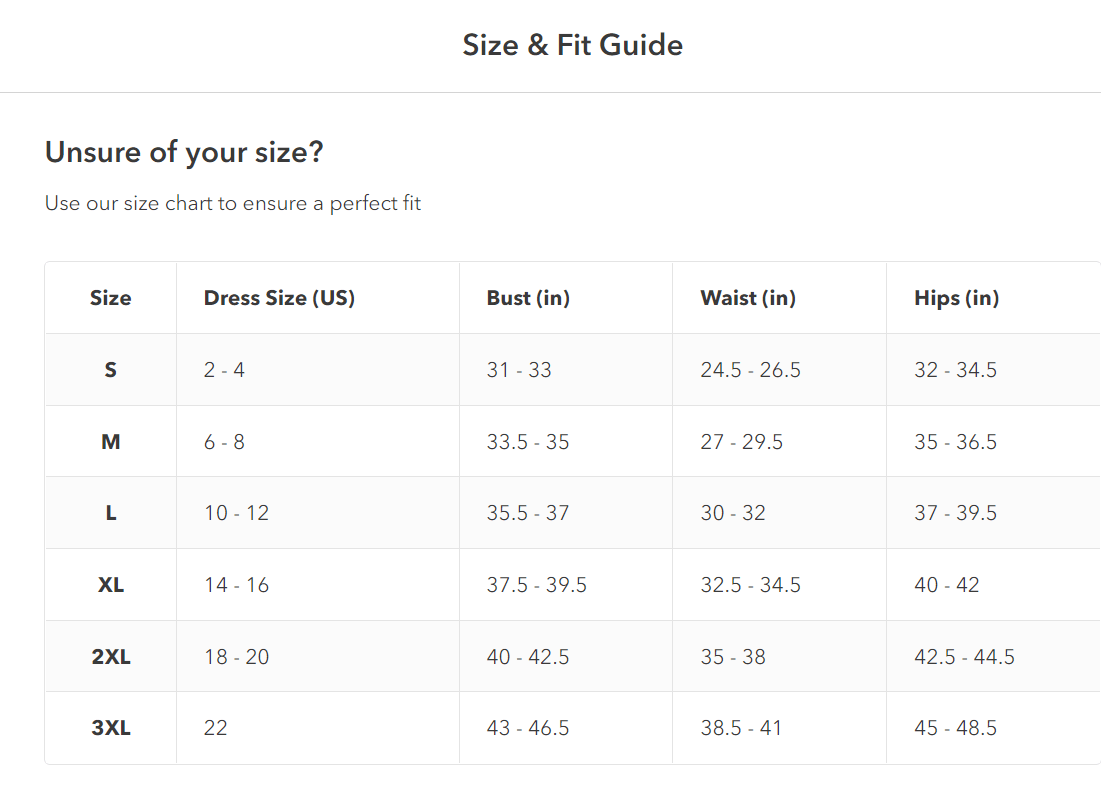Image resolution: width=1101 pixels, height=798 pixels.
Task: Click the 33.5 - 35 bust cell
Action: click(528, 442)
